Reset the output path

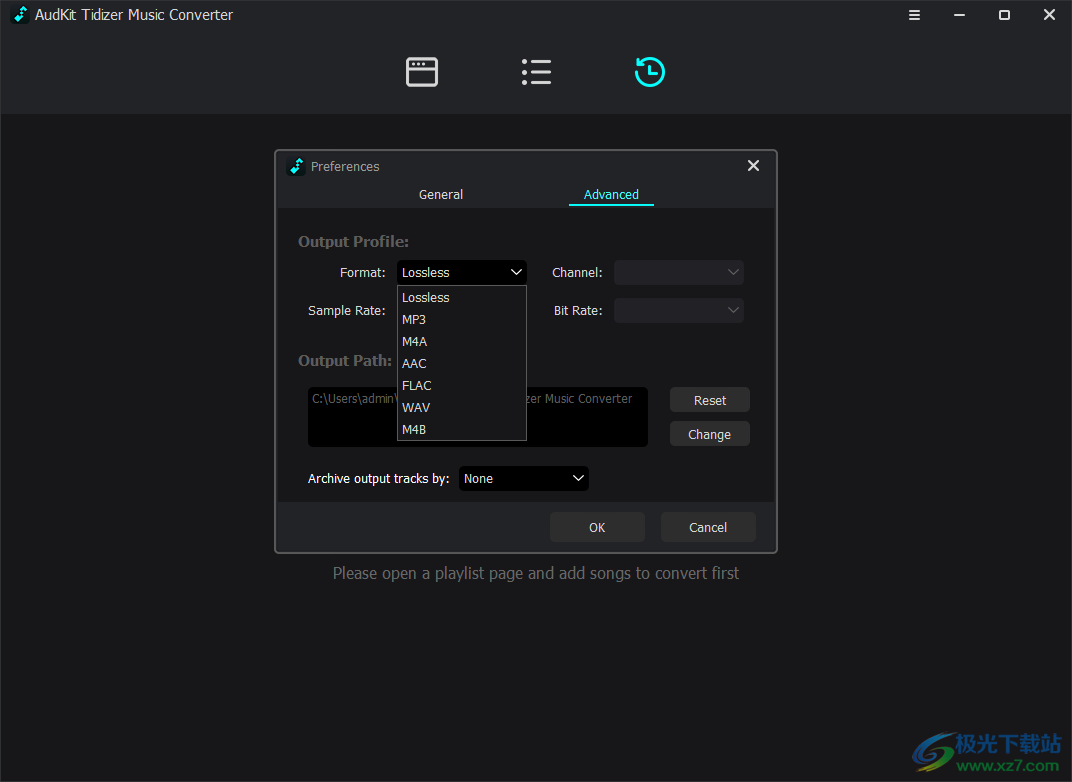[709, 399]
